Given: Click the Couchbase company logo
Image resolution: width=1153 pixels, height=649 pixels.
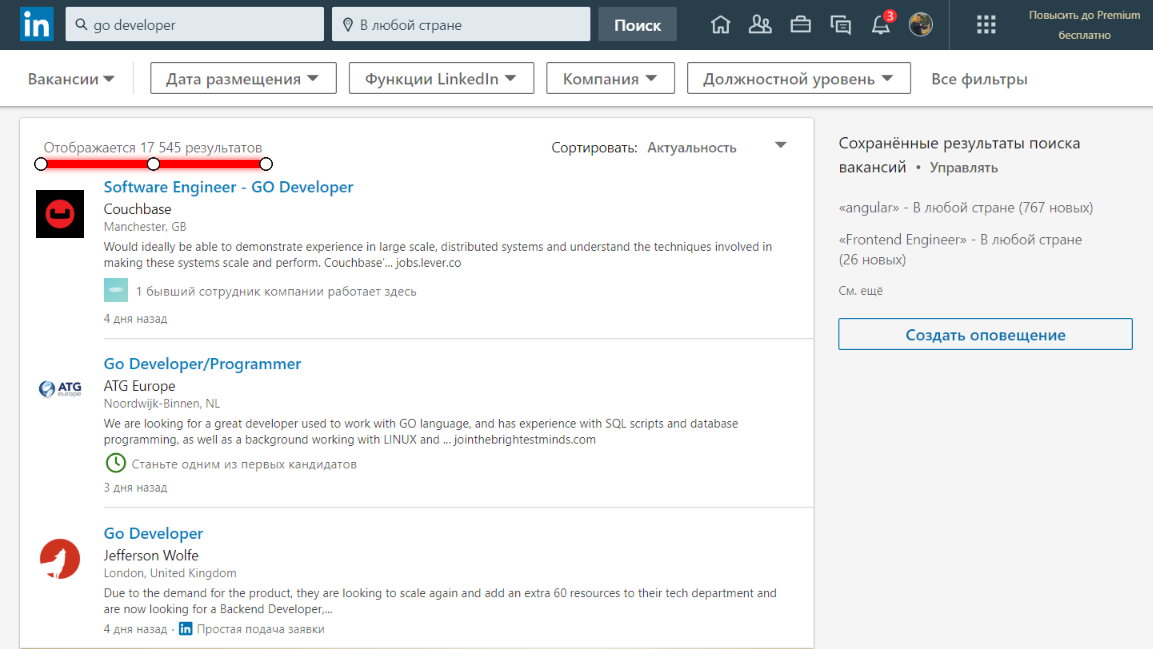Looking at the screenshot, I should (60, 214).
